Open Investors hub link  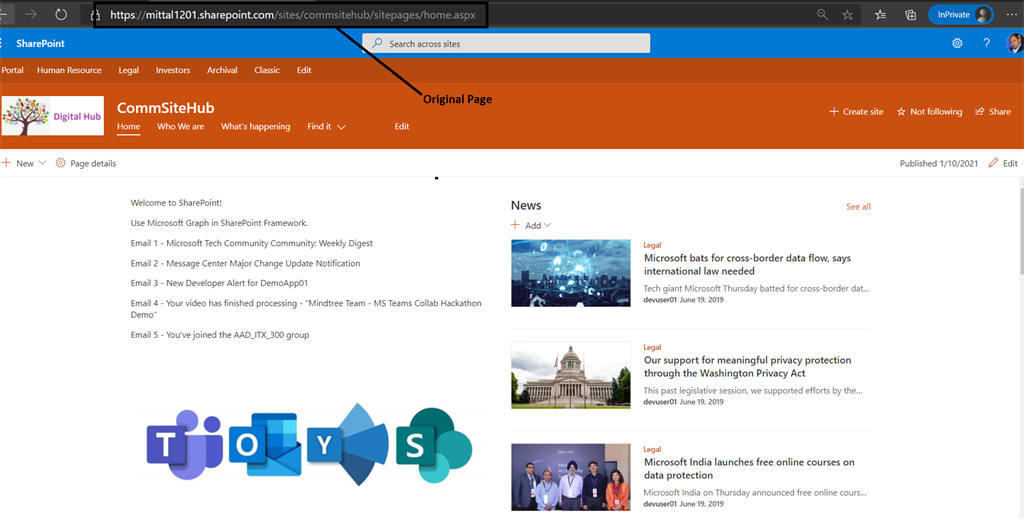pyautogui.click(x=173, y=70)
